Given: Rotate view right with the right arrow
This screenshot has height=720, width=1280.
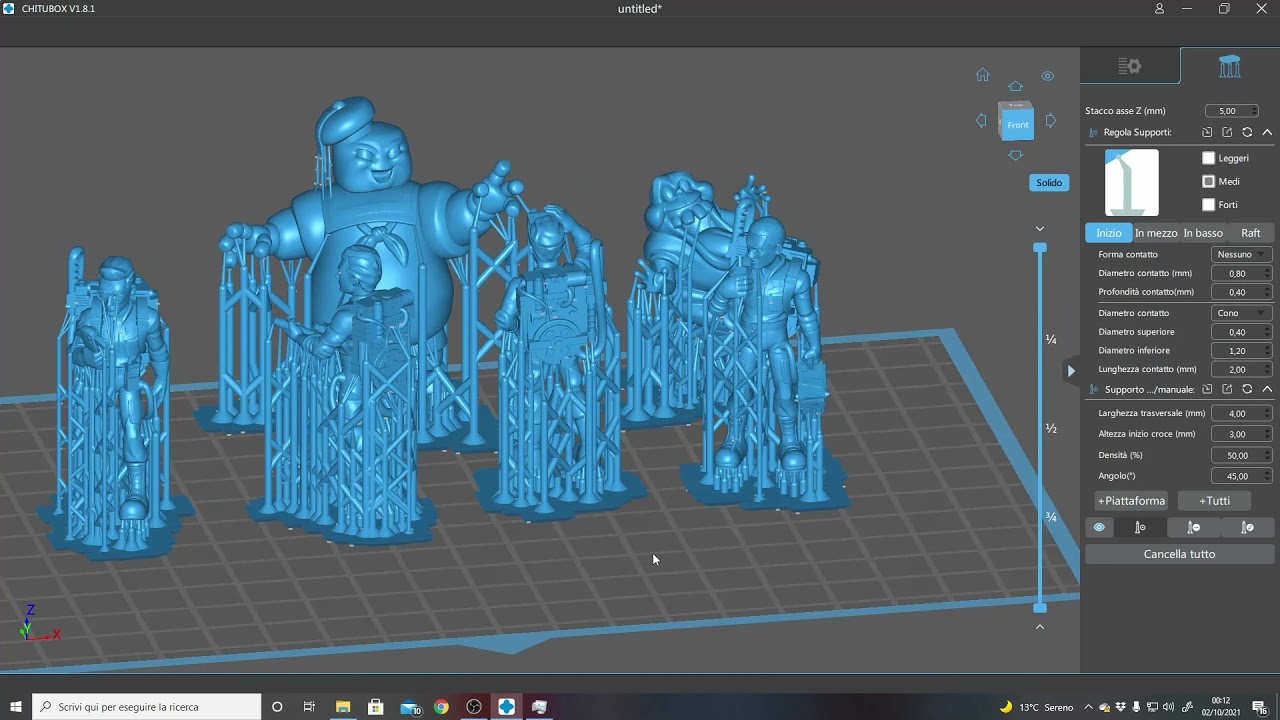Looking at the screenshot, I should point(1050,121).
